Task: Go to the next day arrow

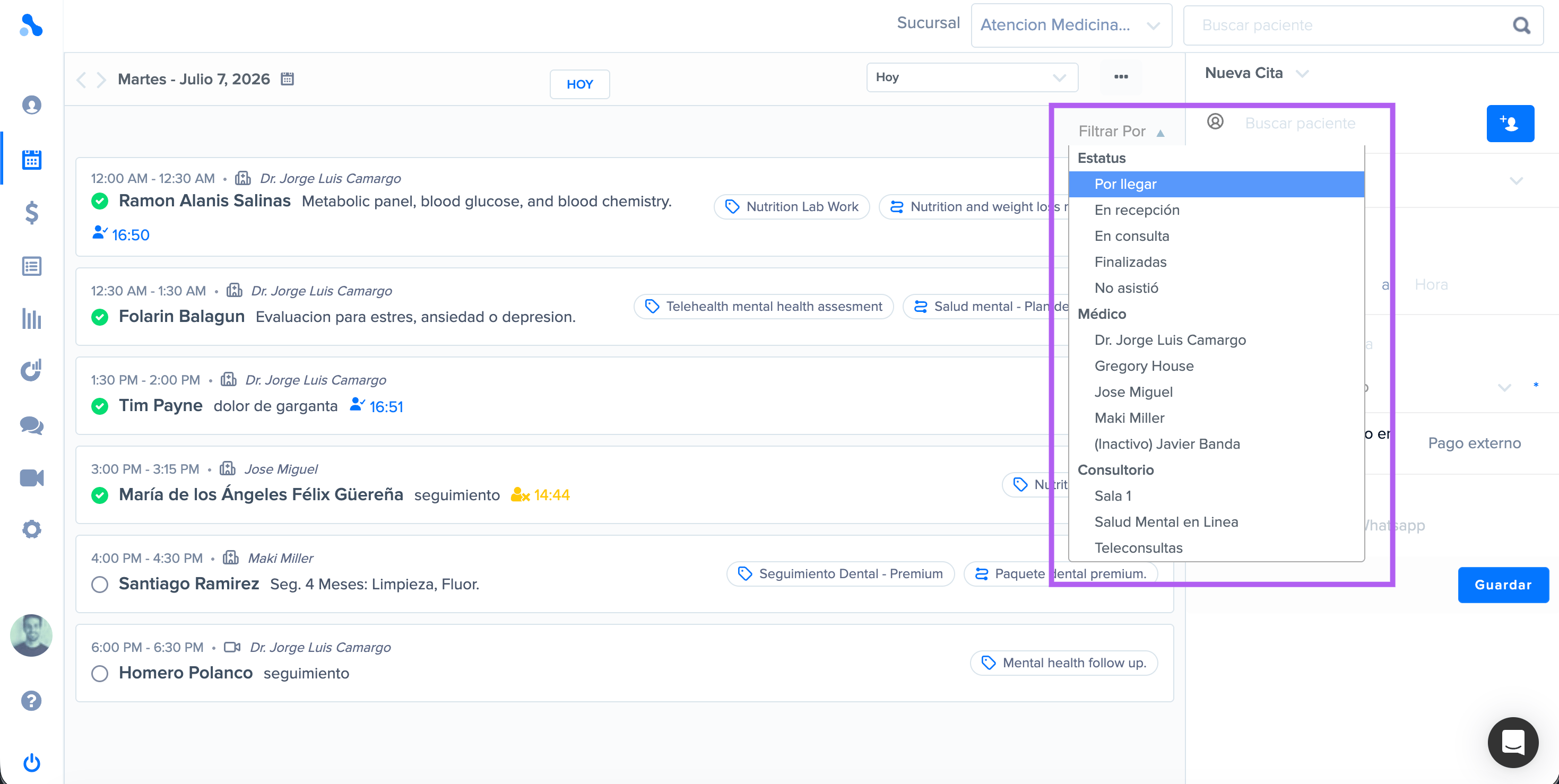Action: 101,79
